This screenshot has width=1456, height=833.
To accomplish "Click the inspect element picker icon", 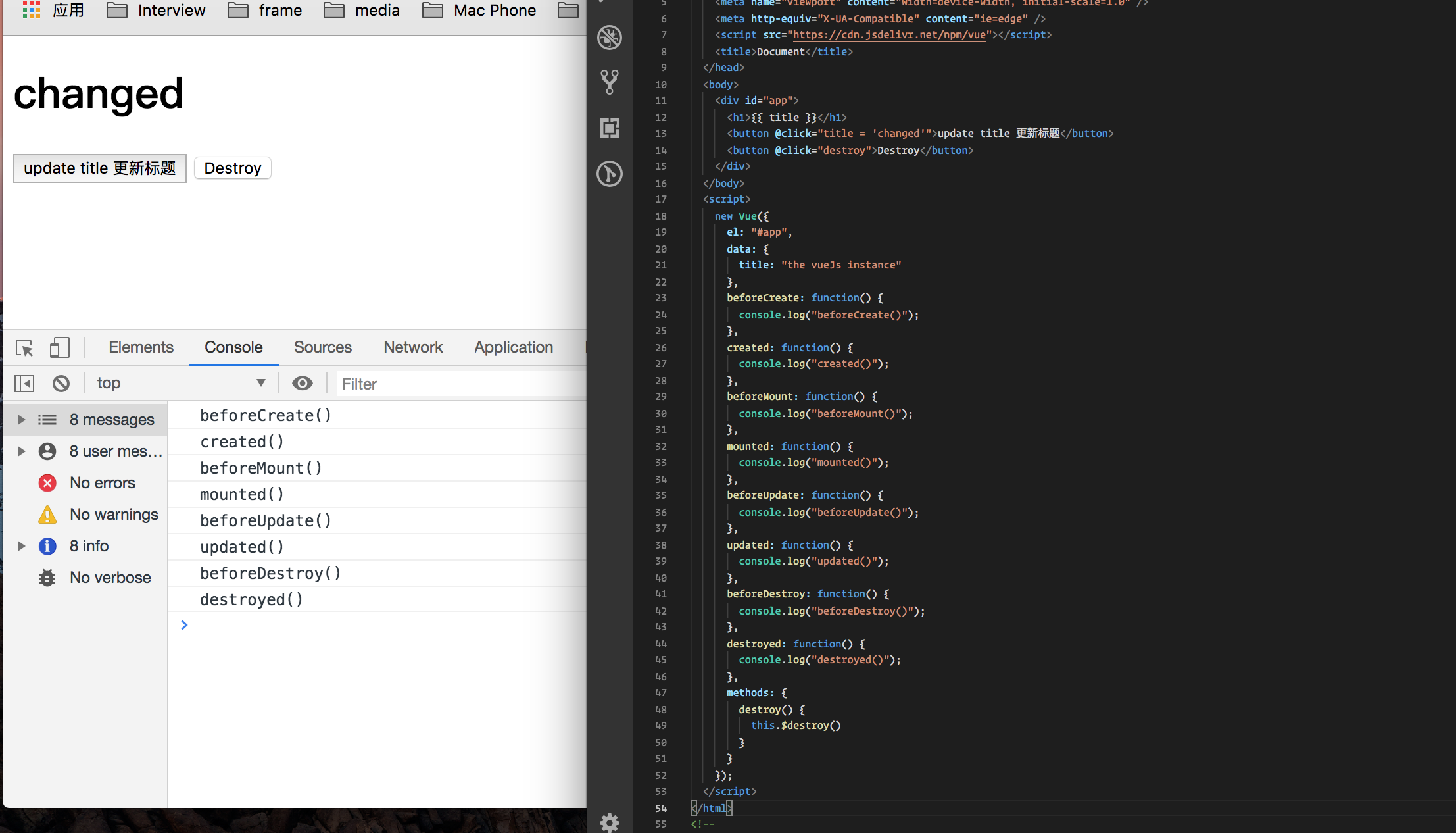I will (x=24, y=347).
